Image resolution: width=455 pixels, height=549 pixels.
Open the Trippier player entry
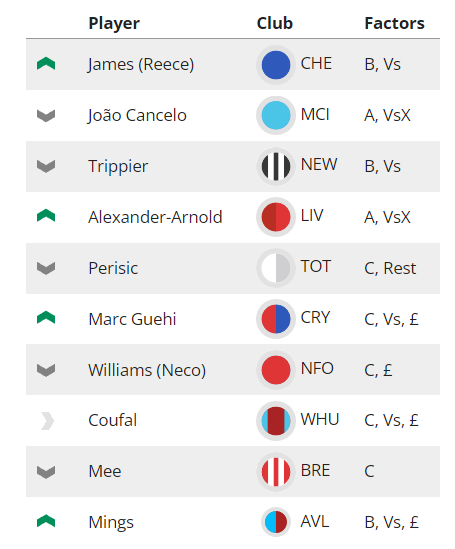click(x=118, y=166)
